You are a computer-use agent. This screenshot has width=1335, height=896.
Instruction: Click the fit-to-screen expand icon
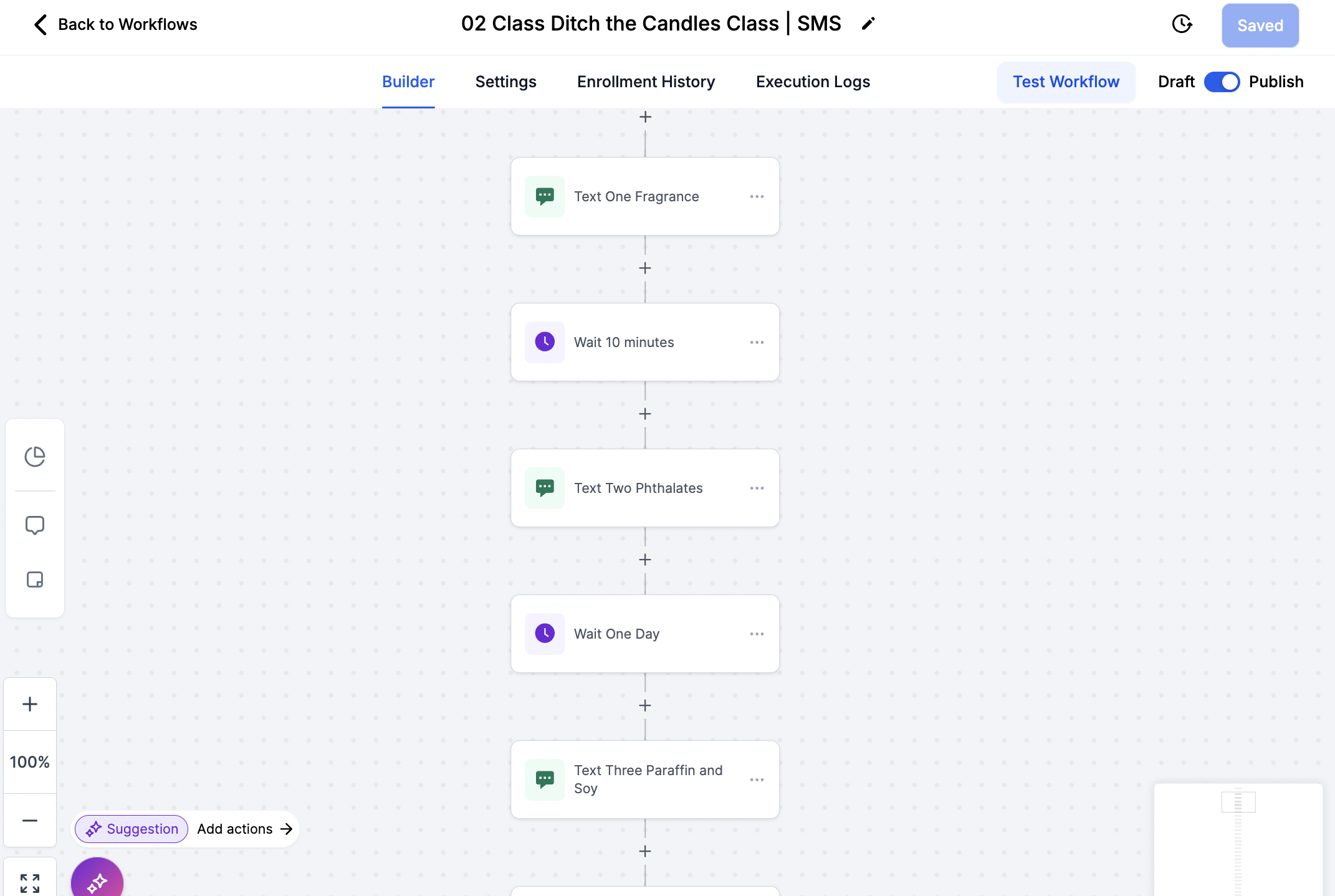[x=30, y=883]
